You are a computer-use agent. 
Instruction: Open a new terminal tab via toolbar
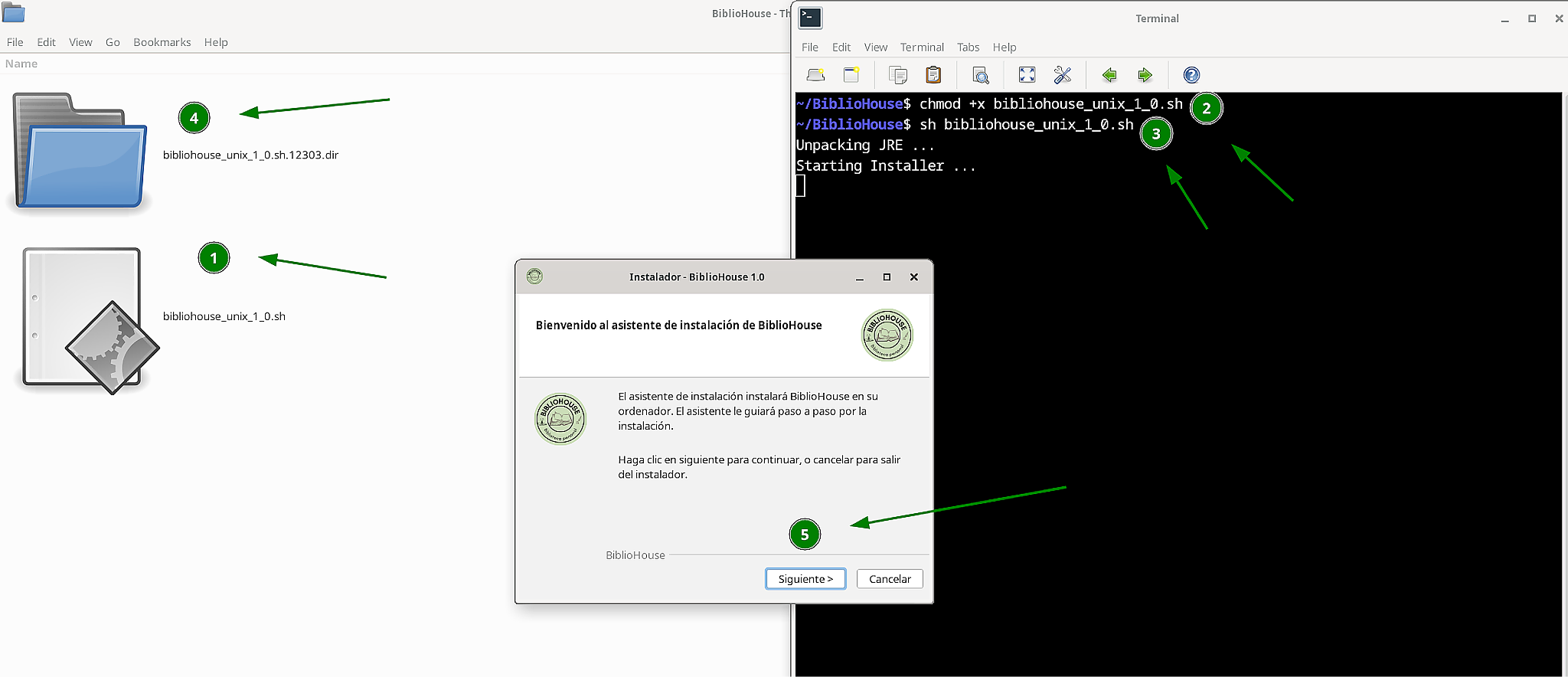tap(816, 75)
